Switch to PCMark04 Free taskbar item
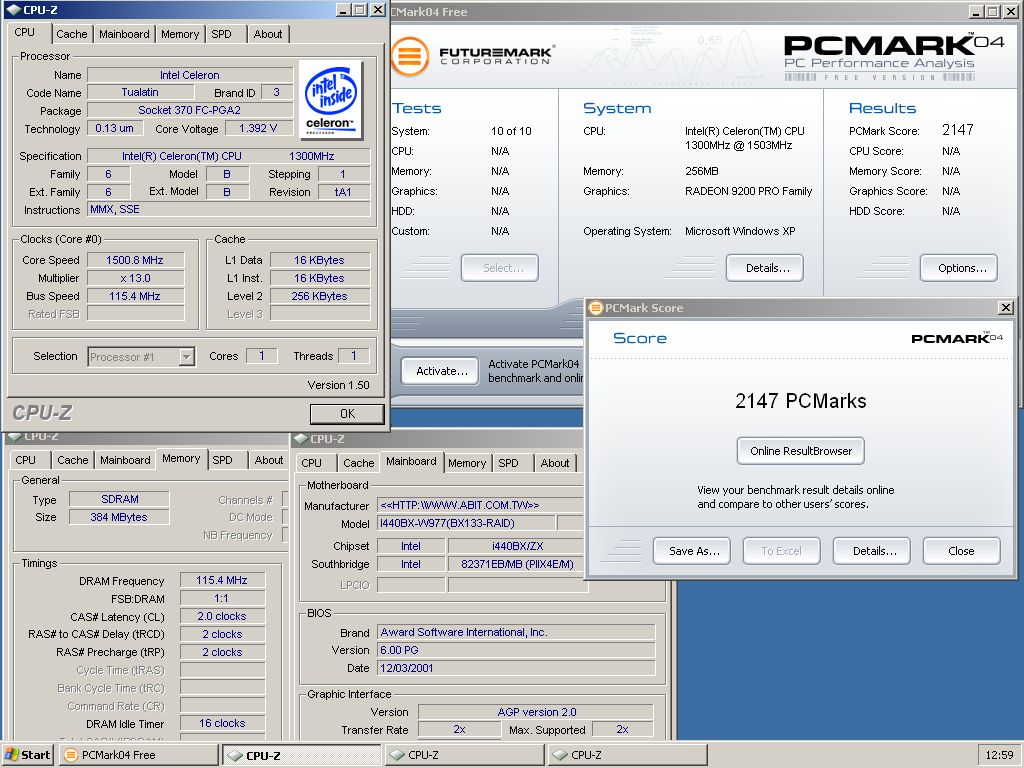1024x768 pixels. [138, 755]
